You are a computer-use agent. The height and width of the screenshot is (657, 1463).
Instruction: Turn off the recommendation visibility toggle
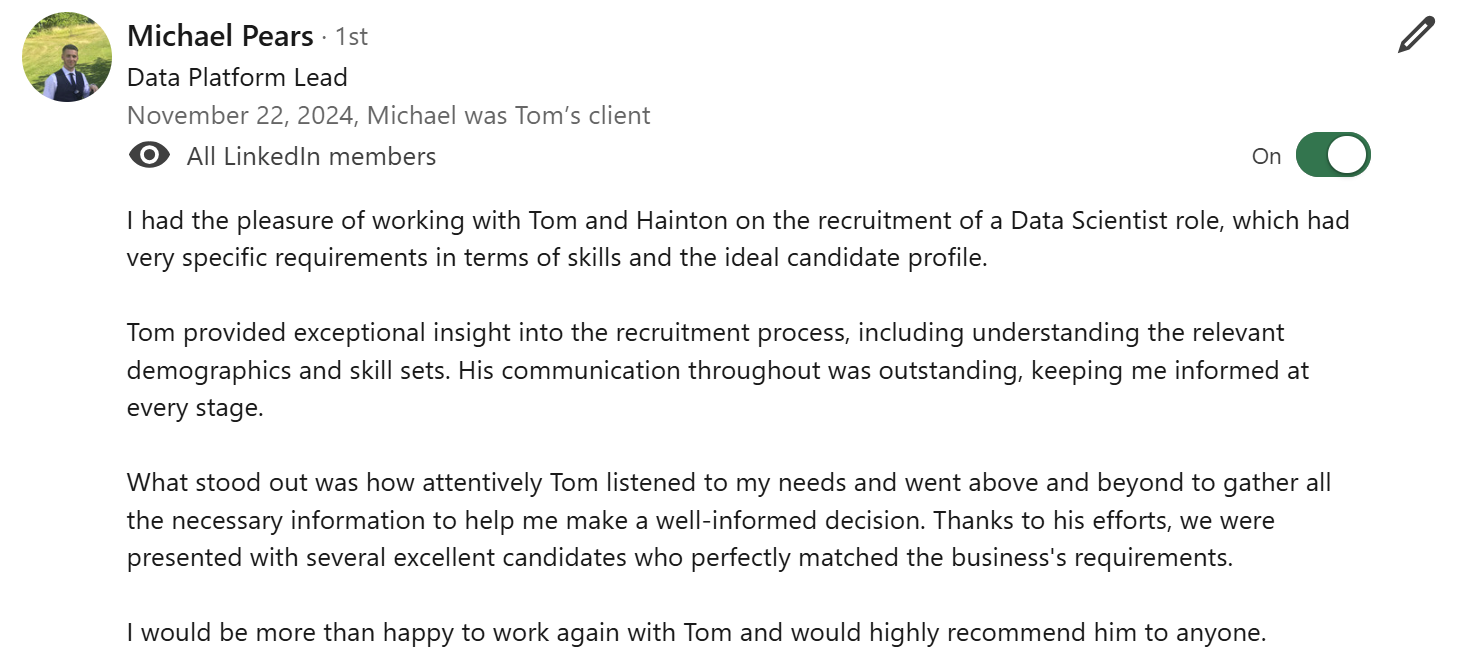click(1332, 155)
